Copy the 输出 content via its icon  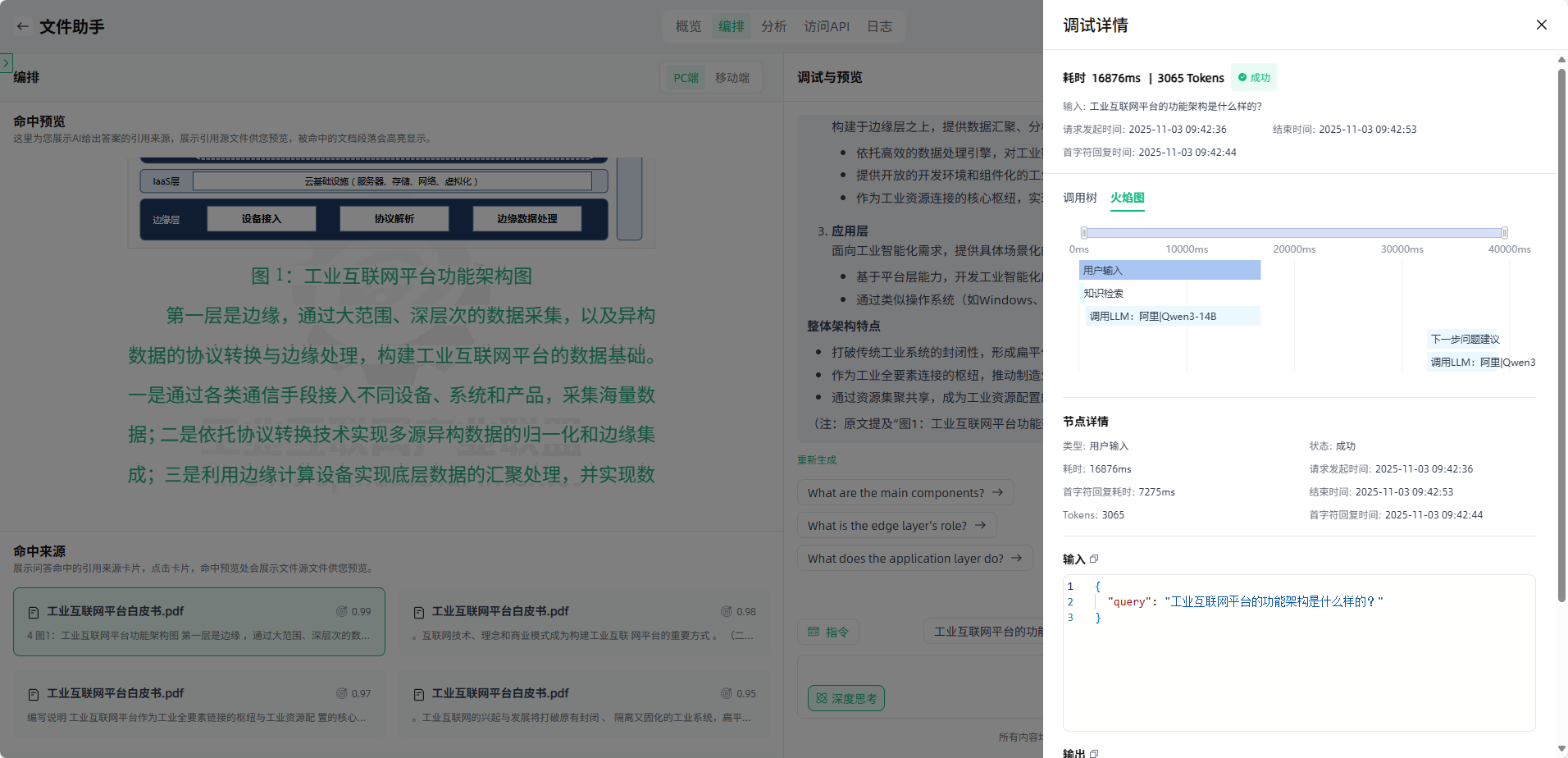point(1094,752)
